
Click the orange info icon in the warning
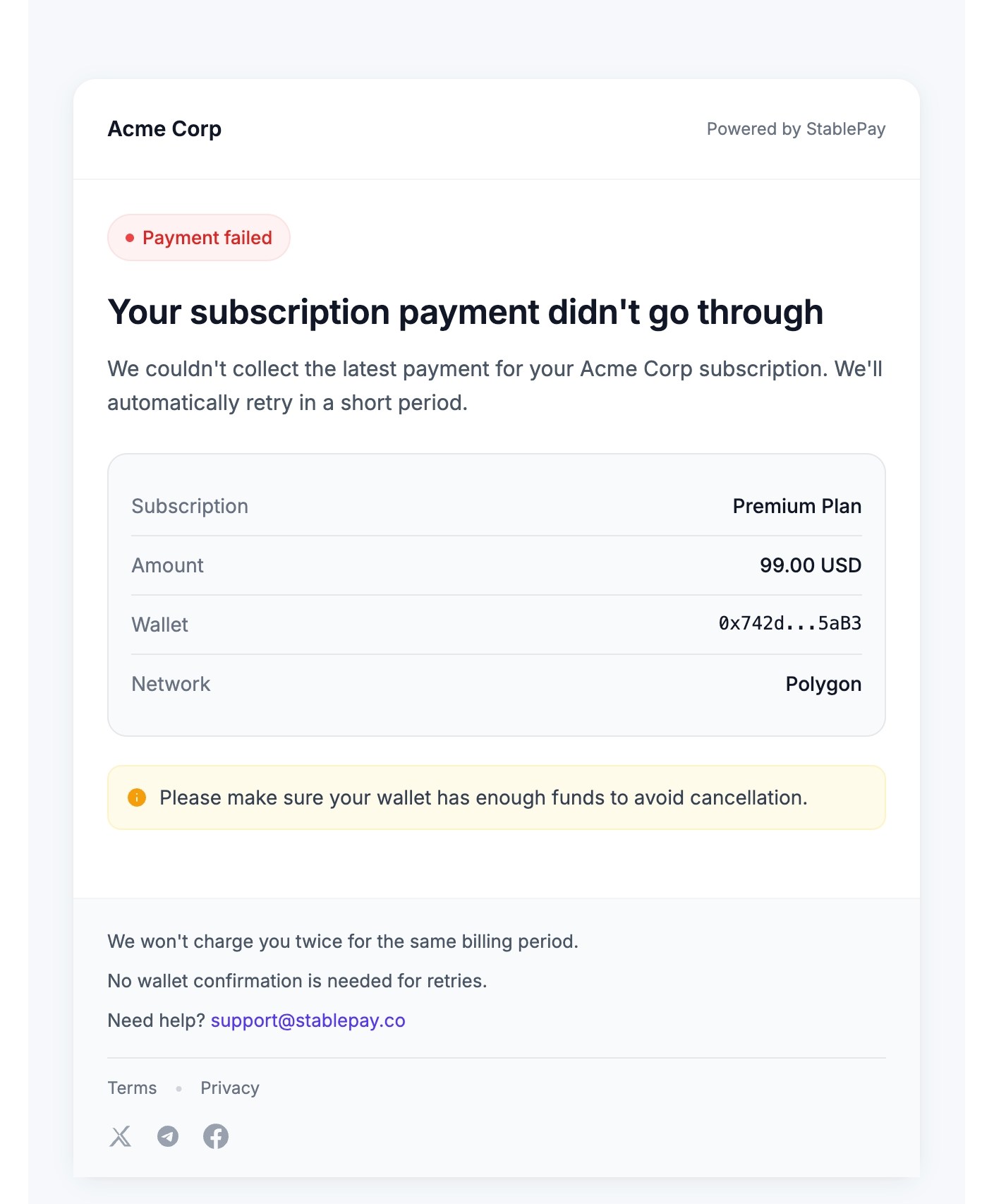click(137, 797)
